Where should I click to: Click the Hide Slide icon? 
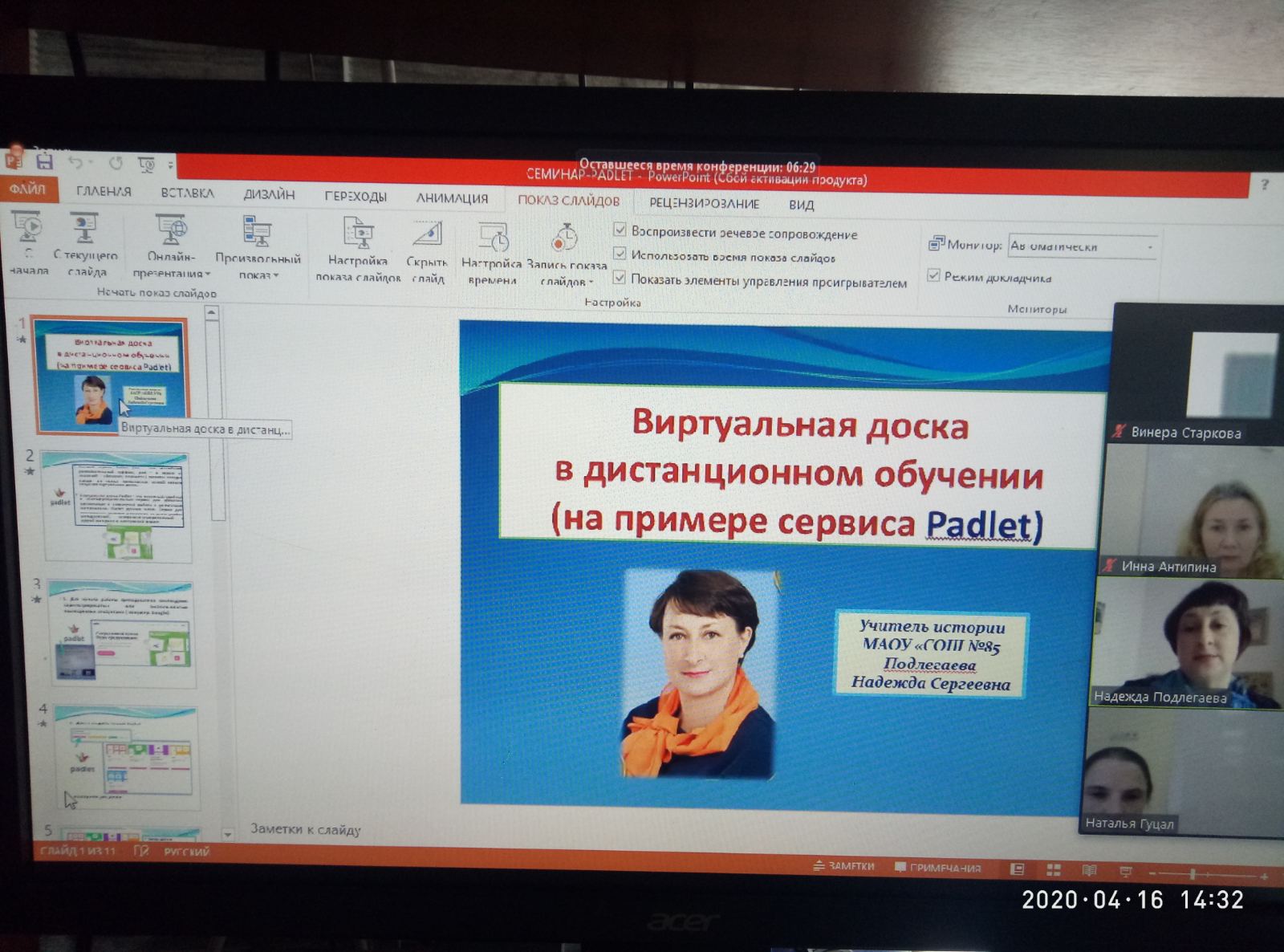pyautogui.click(x=427, y=250)
